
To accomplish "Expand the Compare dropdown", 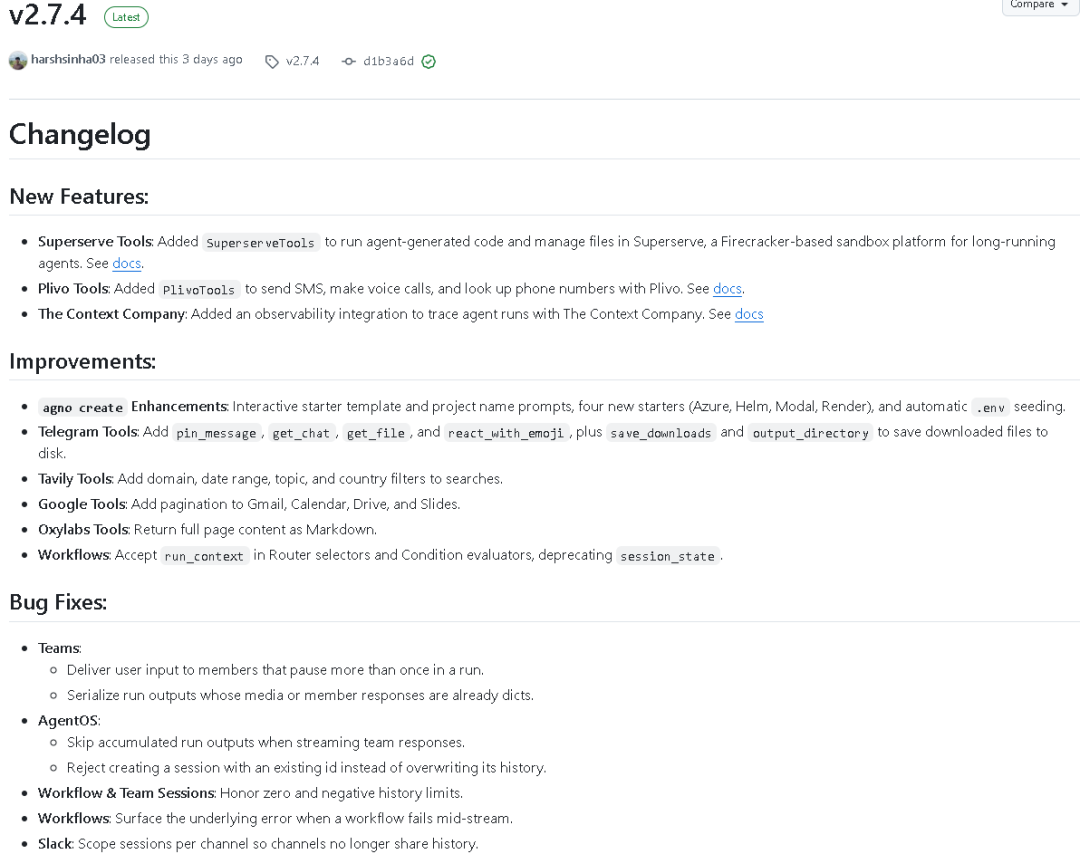I will (x=1039, y=5).
